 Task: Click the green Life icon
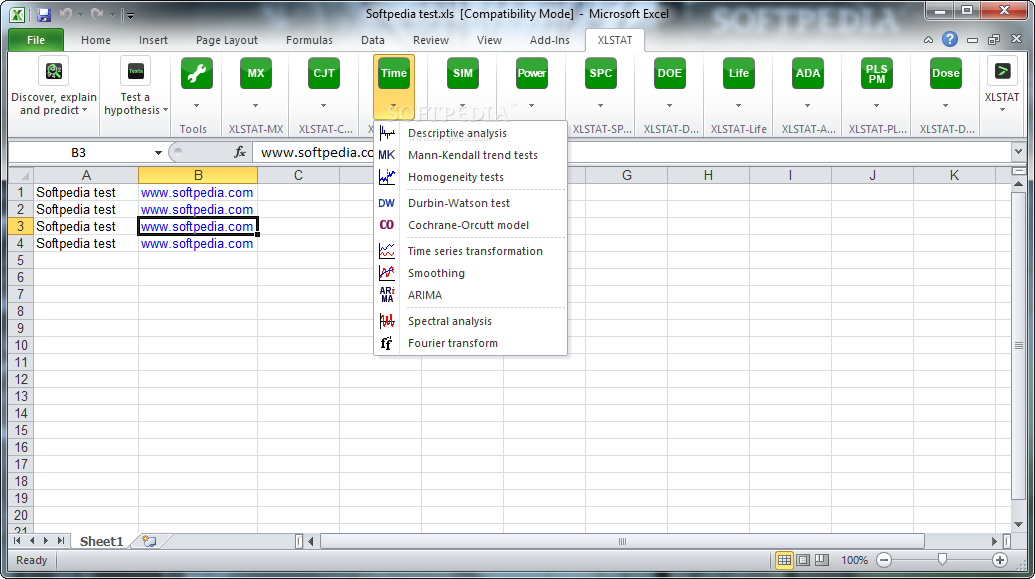[739, 73]
